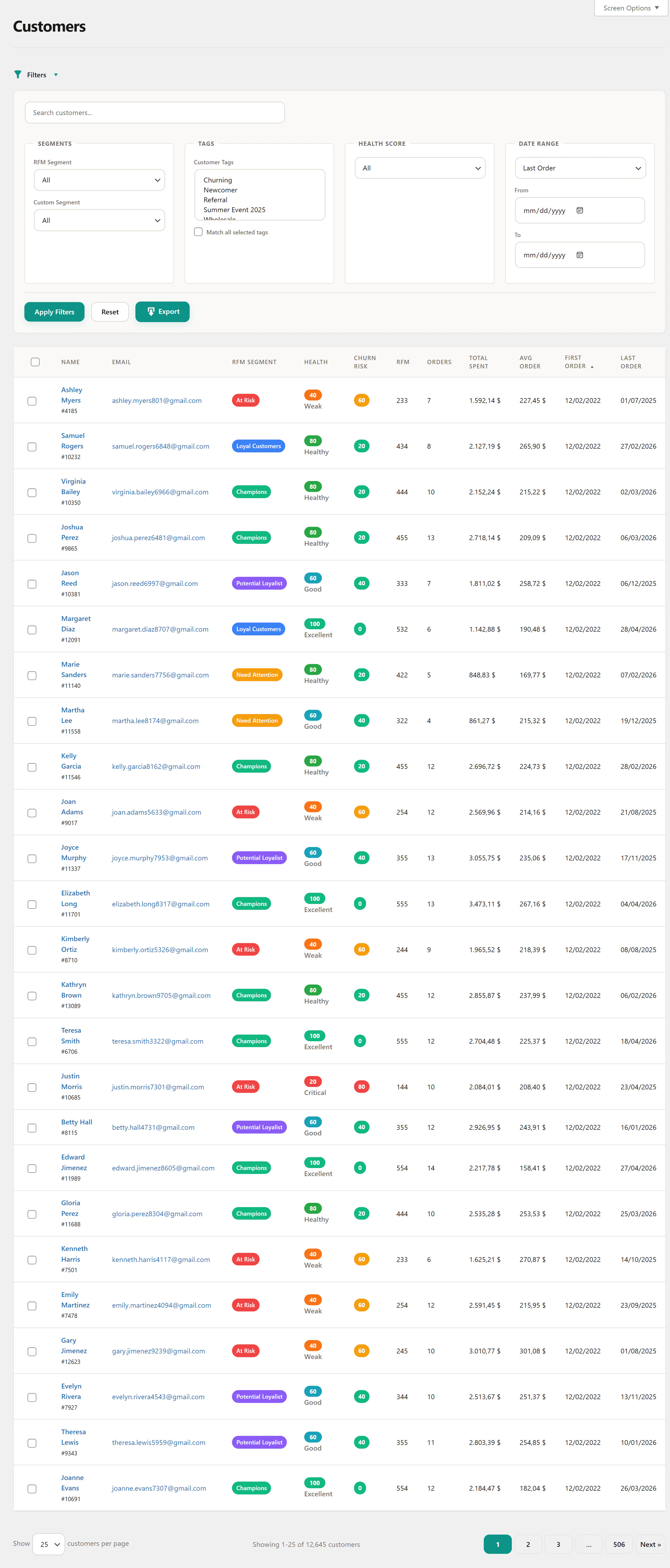Go to page 3 of customers
The image size is (670, 1568).
(x=559, y=1544)
